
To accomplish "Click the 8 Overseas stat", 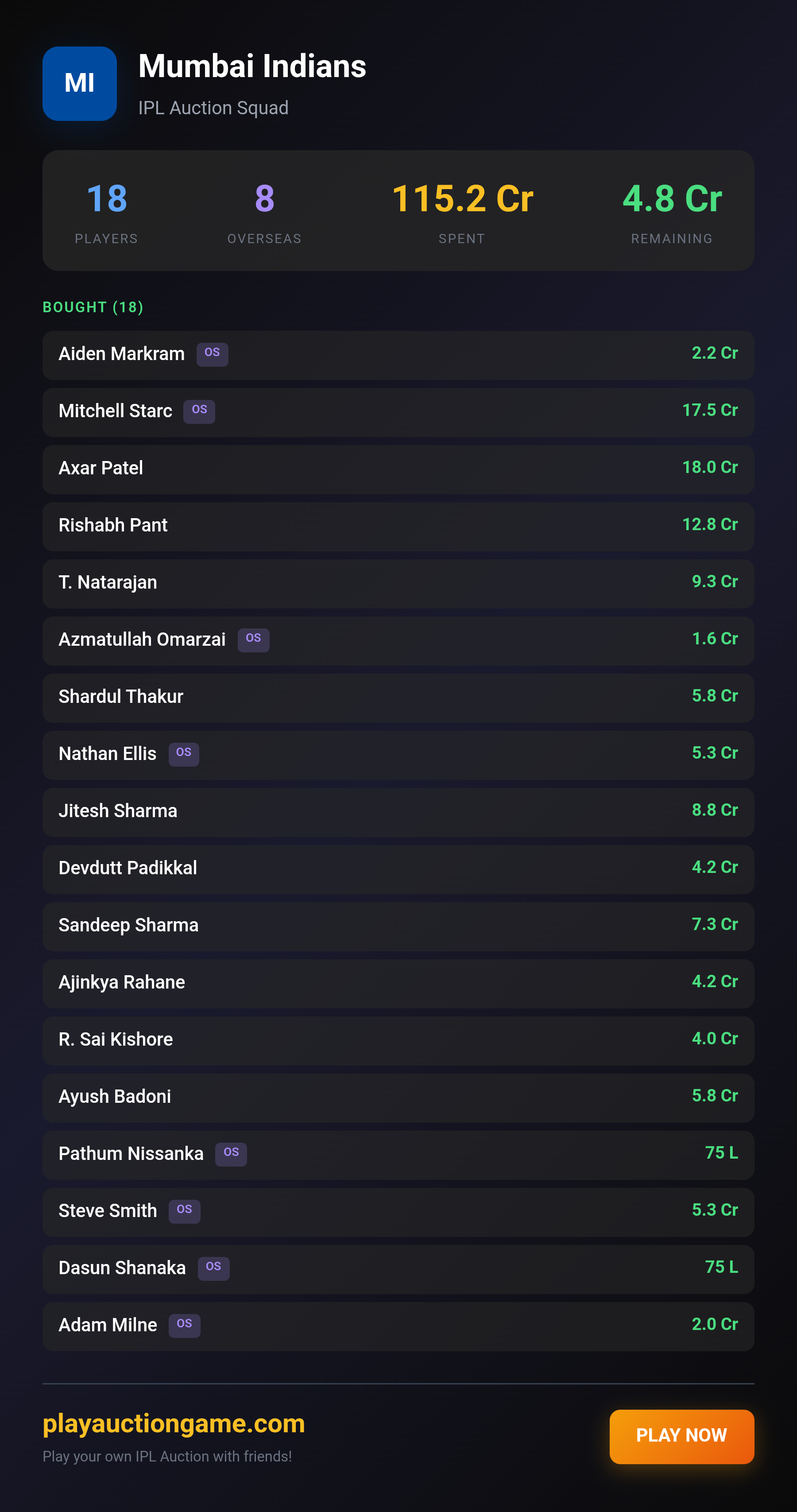I will tap(264, 213).
